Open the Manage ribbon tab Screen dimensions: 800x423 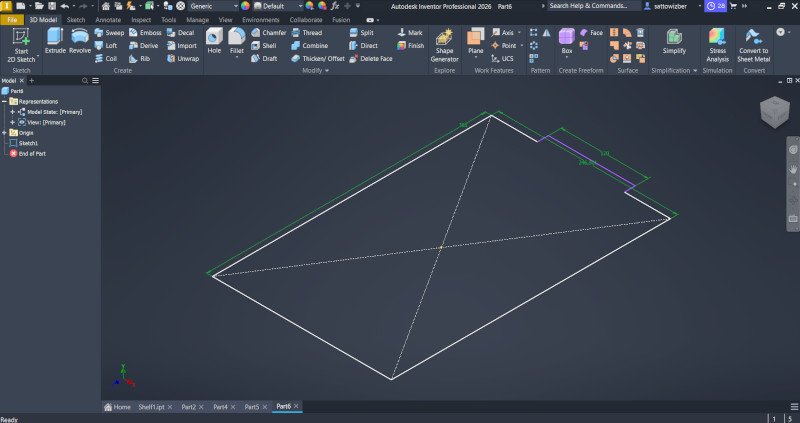tap(197, 20)
